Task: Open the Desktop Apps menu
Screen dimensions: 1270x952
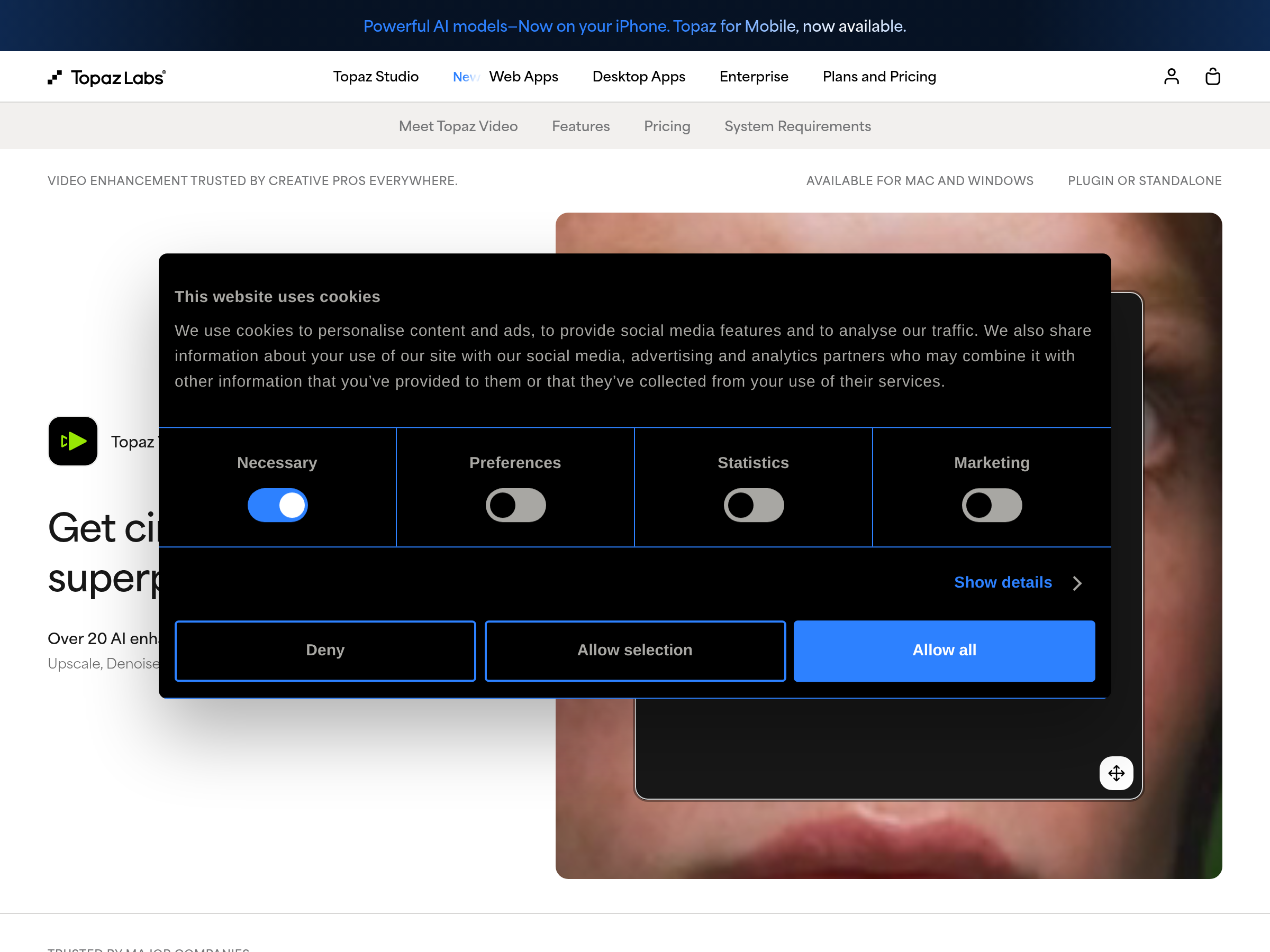Action: [639, 76]
